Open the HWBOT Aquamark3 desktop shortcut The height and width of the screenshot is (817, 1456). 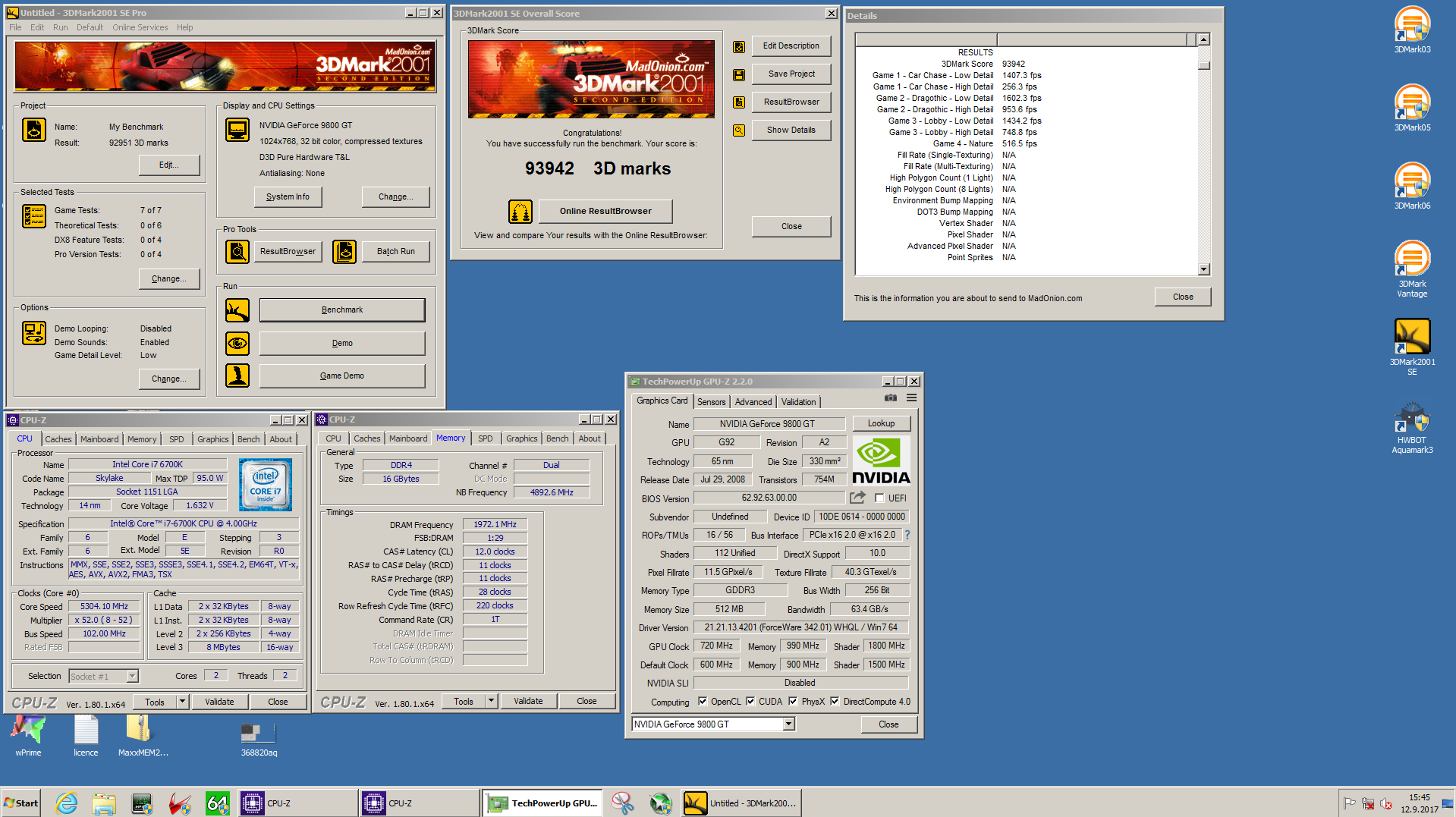click(x=1411, y=429)
